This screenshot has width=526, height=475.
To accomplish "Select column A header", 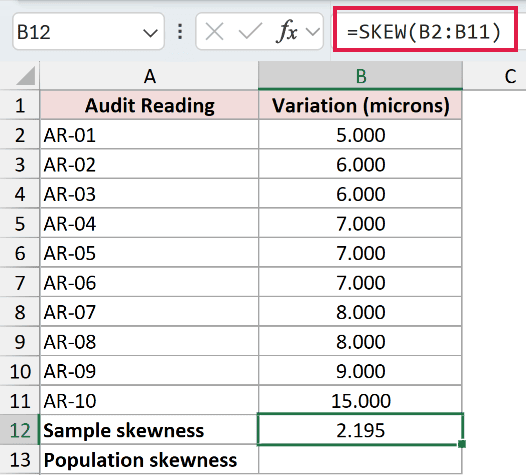I will point(149,76).
